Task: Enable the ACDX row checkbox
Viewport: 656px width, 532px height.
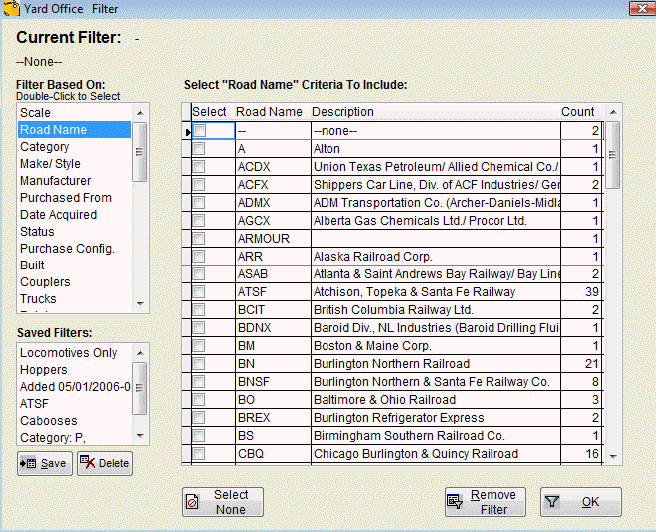Action: point(199,166)
